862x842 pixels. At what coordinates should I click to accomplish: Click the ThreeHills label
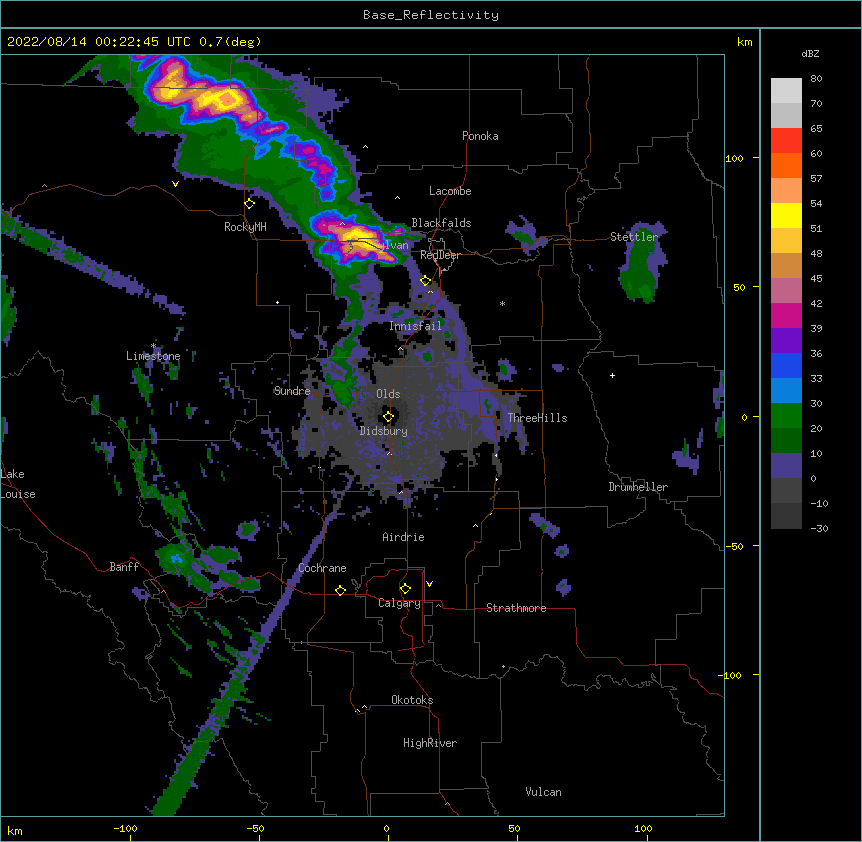(537, 418)
